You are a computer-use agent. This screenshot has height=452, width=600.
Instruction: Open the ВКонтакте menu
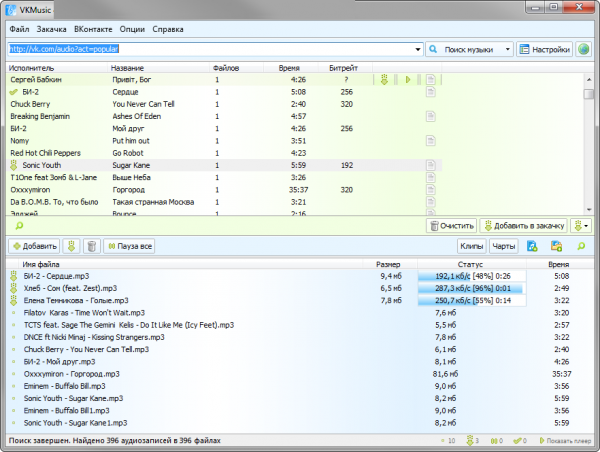[93, 29]
